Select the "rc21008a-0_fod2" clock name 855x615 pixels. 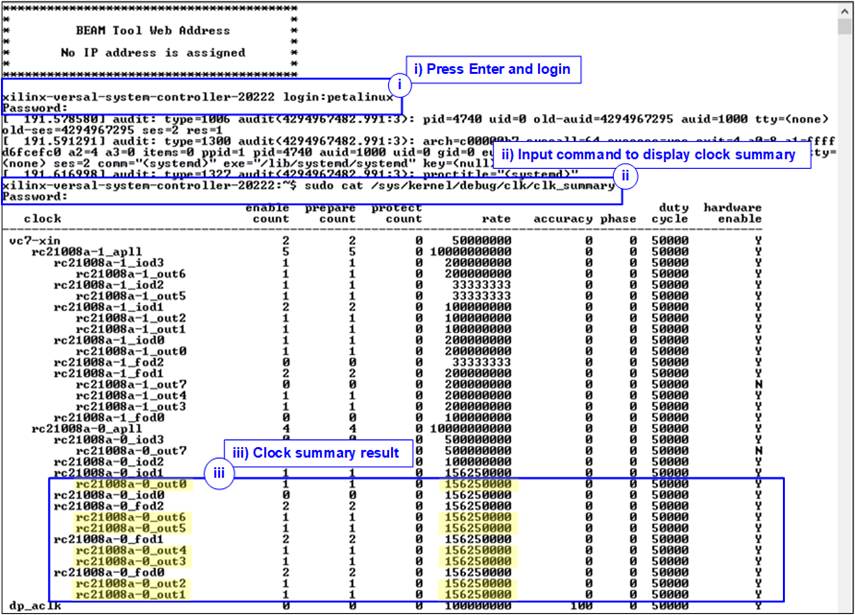click(x=109, y=506)
